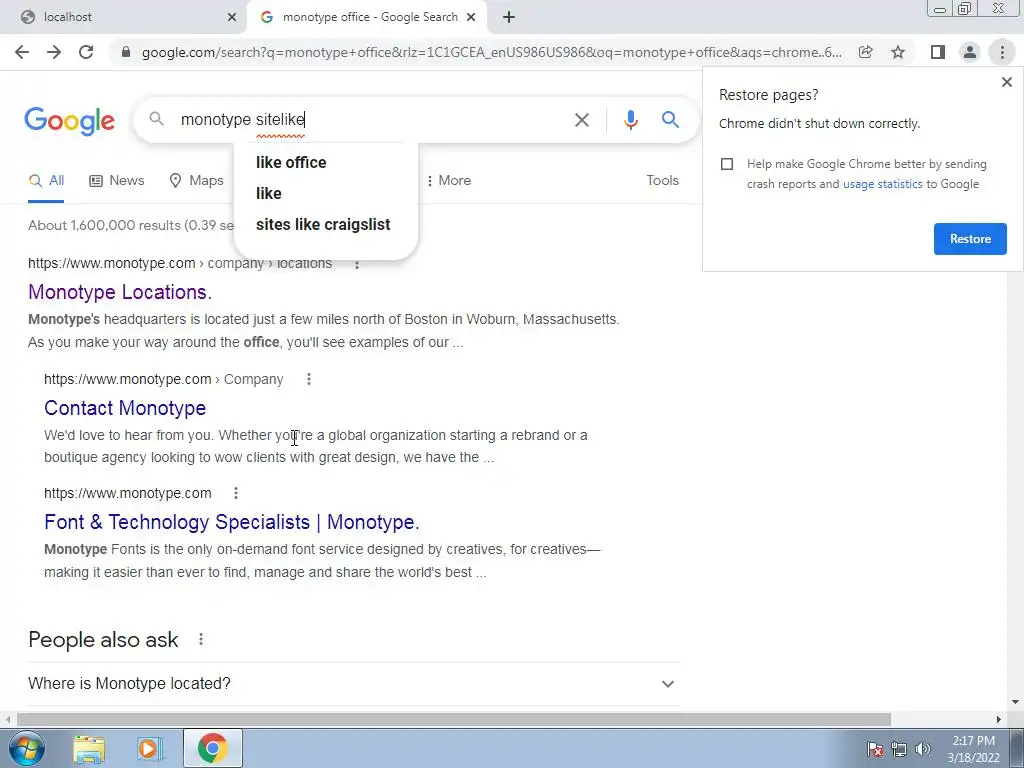Go back to the previous page
Viewport: 1024px width, 768px height.
[x=22, y=52]
